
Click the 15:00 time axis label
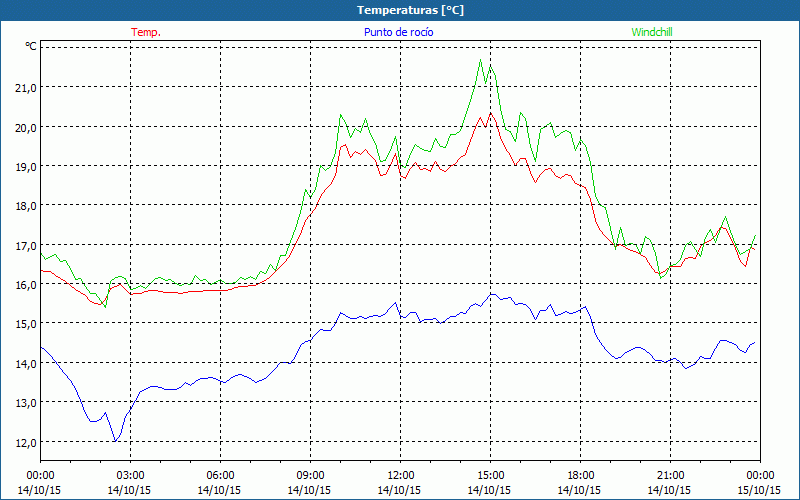pyautogui.click(x=490, y=476)
